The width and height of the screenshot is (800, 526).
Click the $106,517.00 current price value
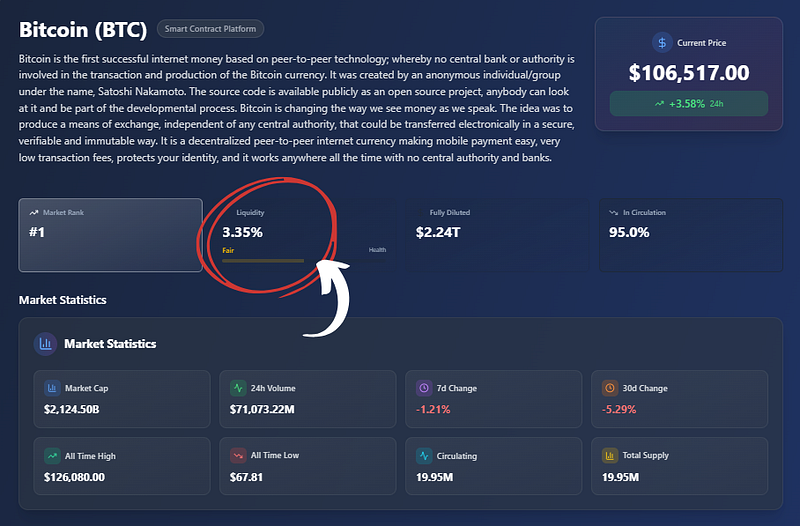coord(688,72)
